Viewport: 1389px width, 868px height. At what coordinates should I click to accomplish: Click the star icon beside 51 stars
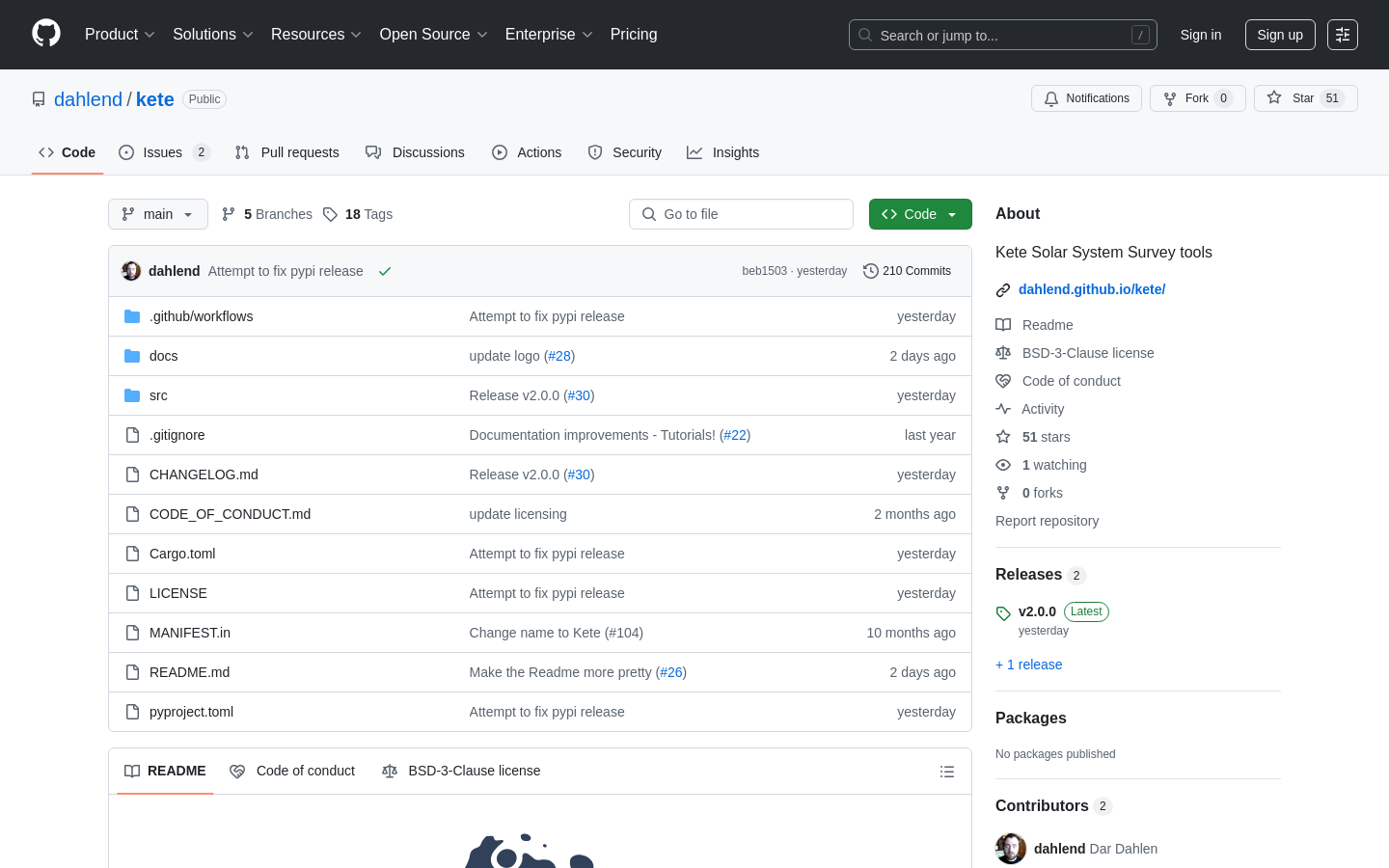click(1003, 437)
